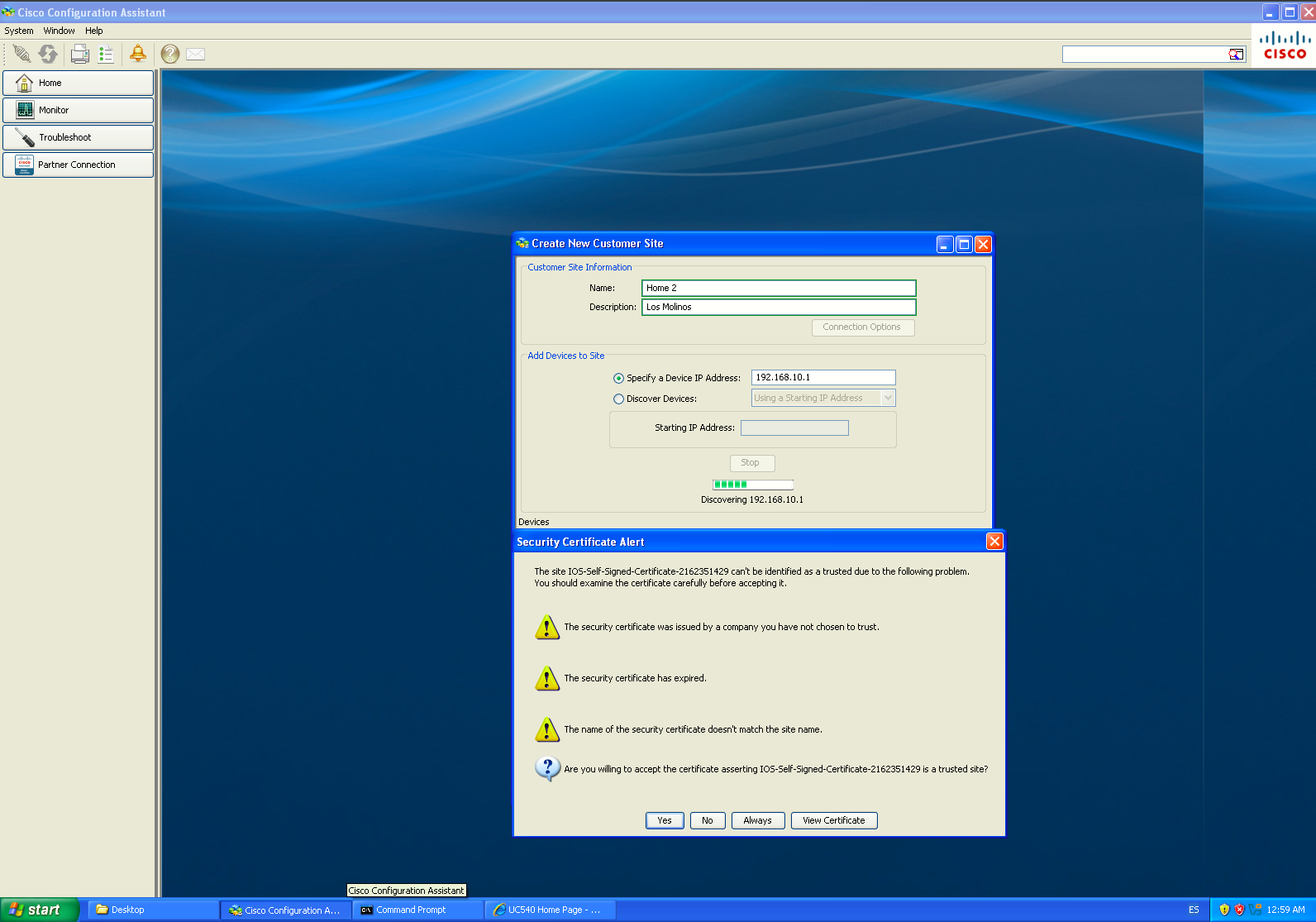Open the Windows Start menu
Viewport: 1316px width, 922px height.
pyautogui.click(x=40, y=910)
